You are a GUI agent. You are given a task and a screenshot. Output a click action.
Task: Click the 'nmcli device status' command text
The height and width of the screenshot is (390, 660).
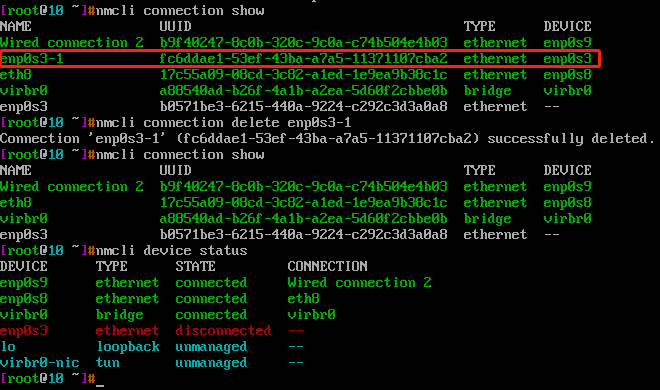click(x=172, y=250)
